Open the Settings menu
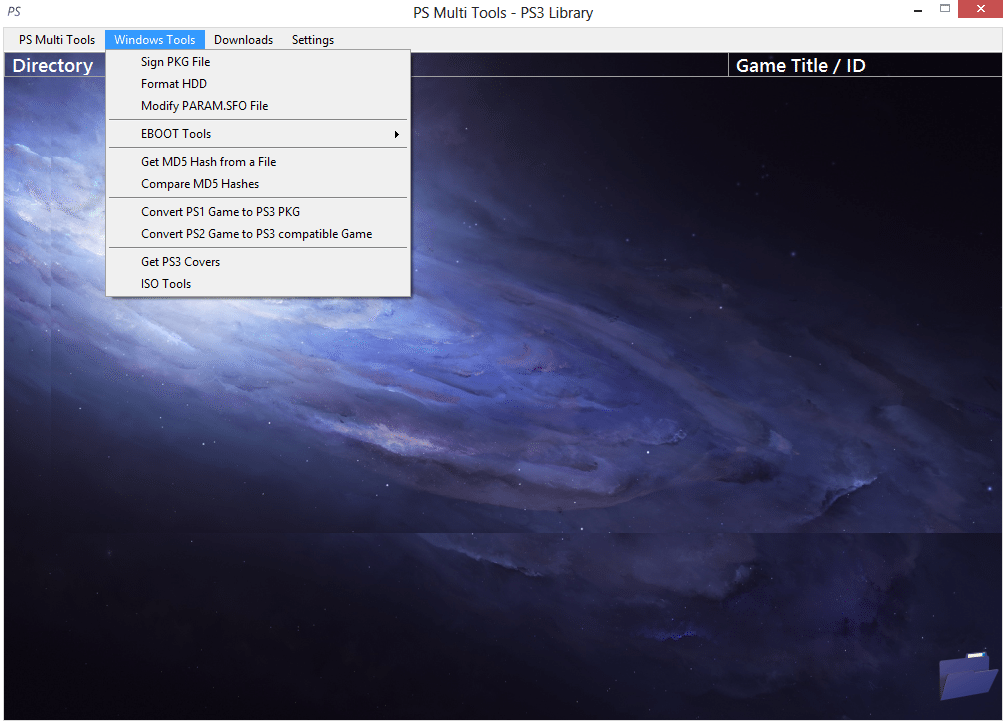Image resolution: width=1006 pixels, height=721 pixels. click(x=313, y=40)
